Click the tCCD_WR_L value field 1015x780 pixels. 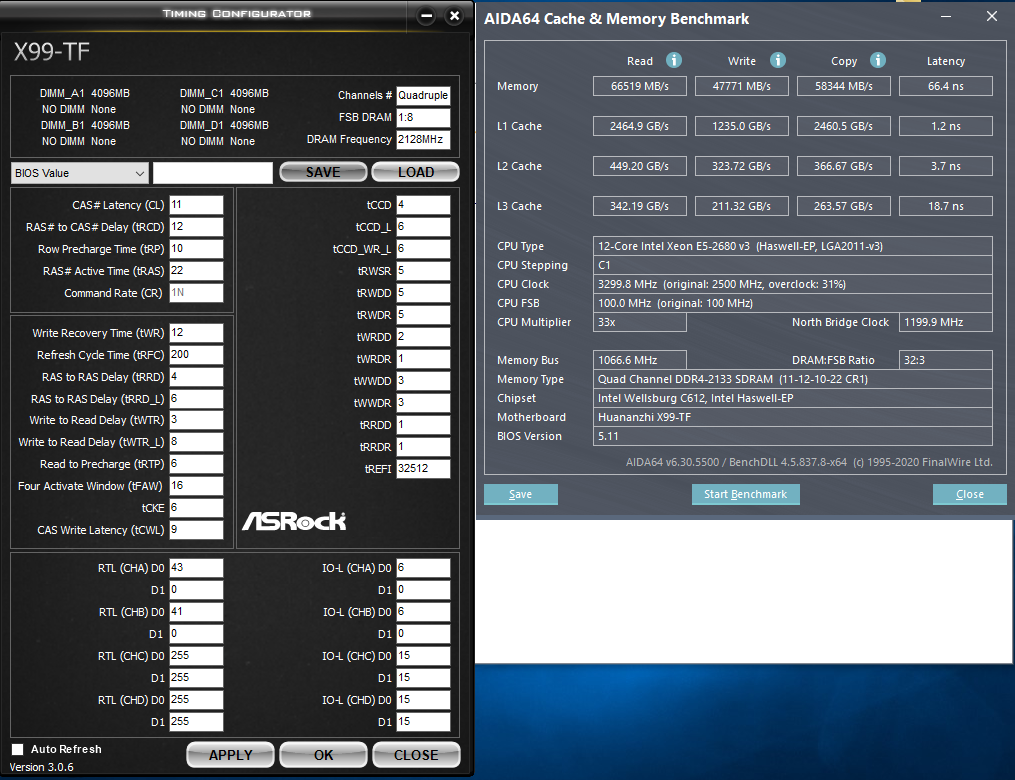(423, 249)
